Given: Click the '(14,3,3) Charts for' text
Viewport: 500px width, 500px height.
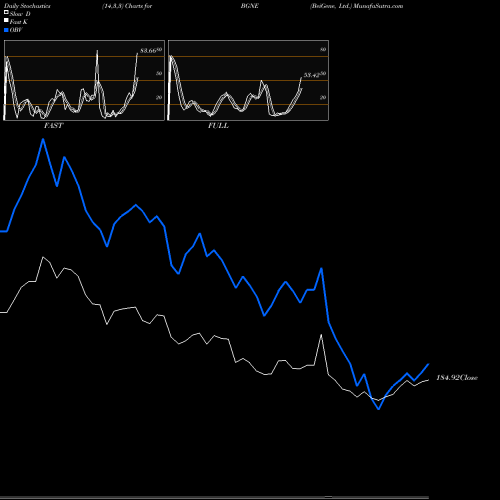Looking at the screenshot, I should click(x=127, y=6).
